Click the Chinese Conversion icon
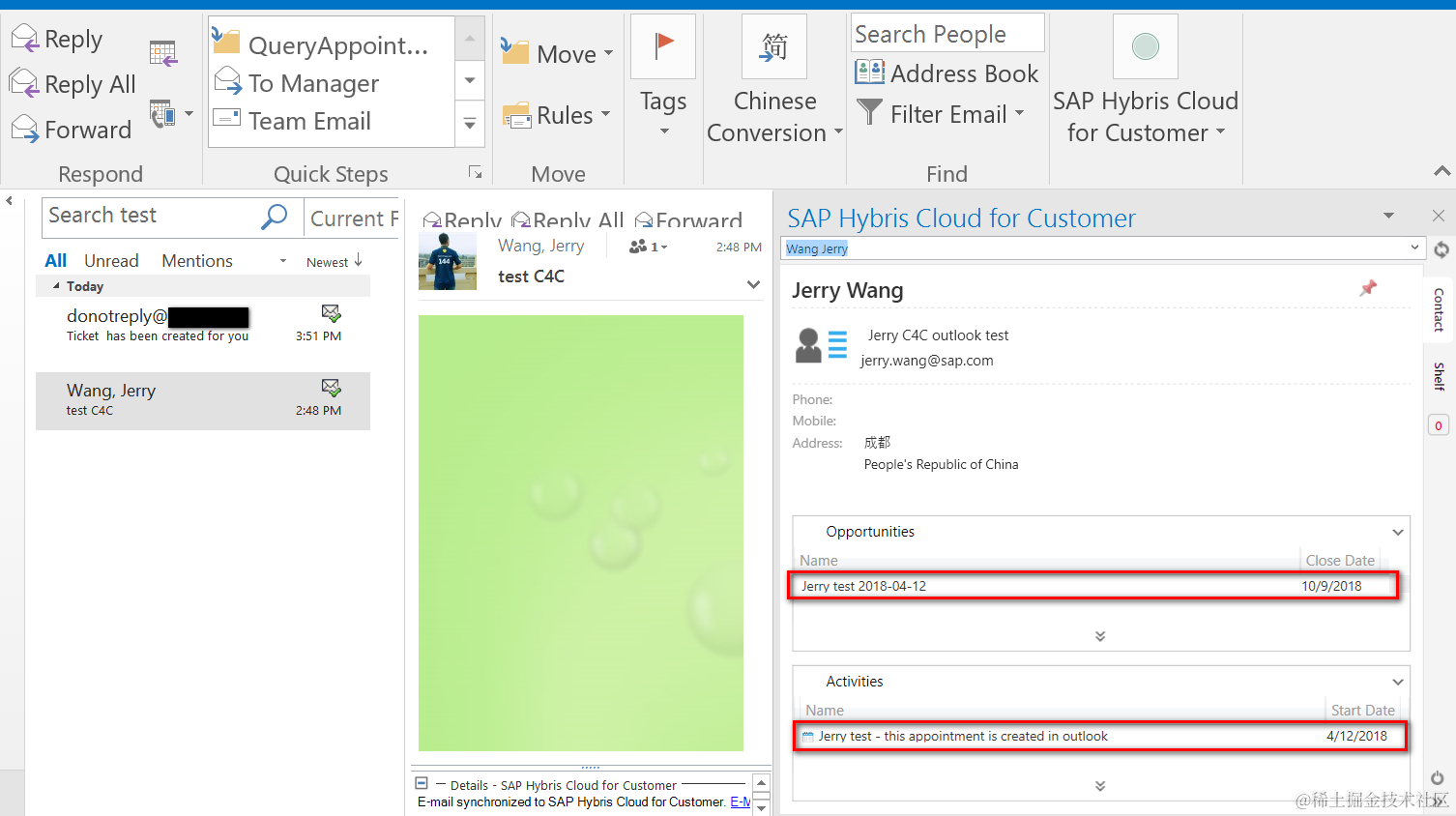The image size is (1456, 816). point(773,45)
